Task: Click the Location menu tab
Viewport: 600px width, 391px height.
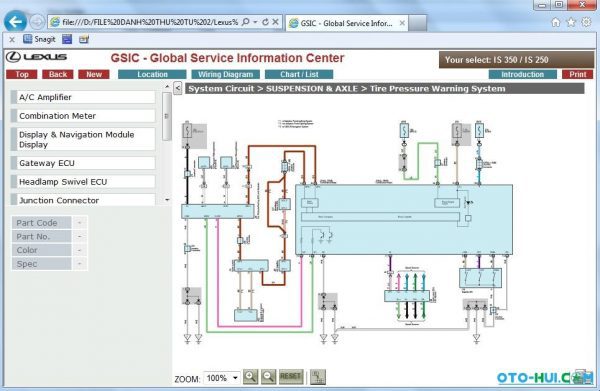Action: pos(152,74)
